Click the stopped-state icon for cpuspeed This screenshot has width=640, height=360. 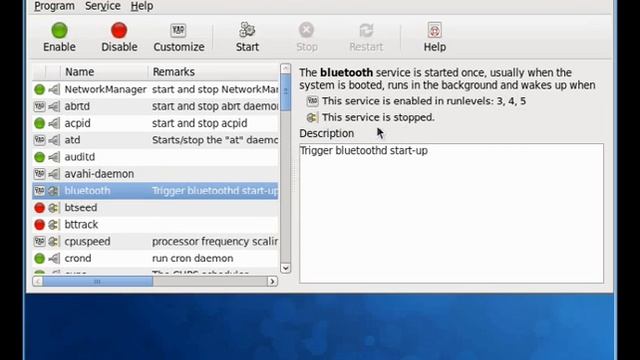pos(53,241)
